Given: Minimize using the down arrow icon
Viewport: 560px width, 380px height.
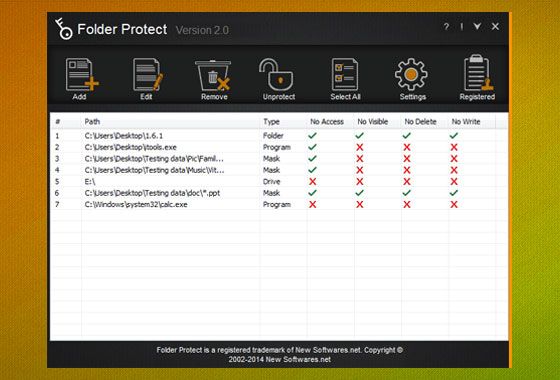Looking at the screenshot, I should pos(477,26).
